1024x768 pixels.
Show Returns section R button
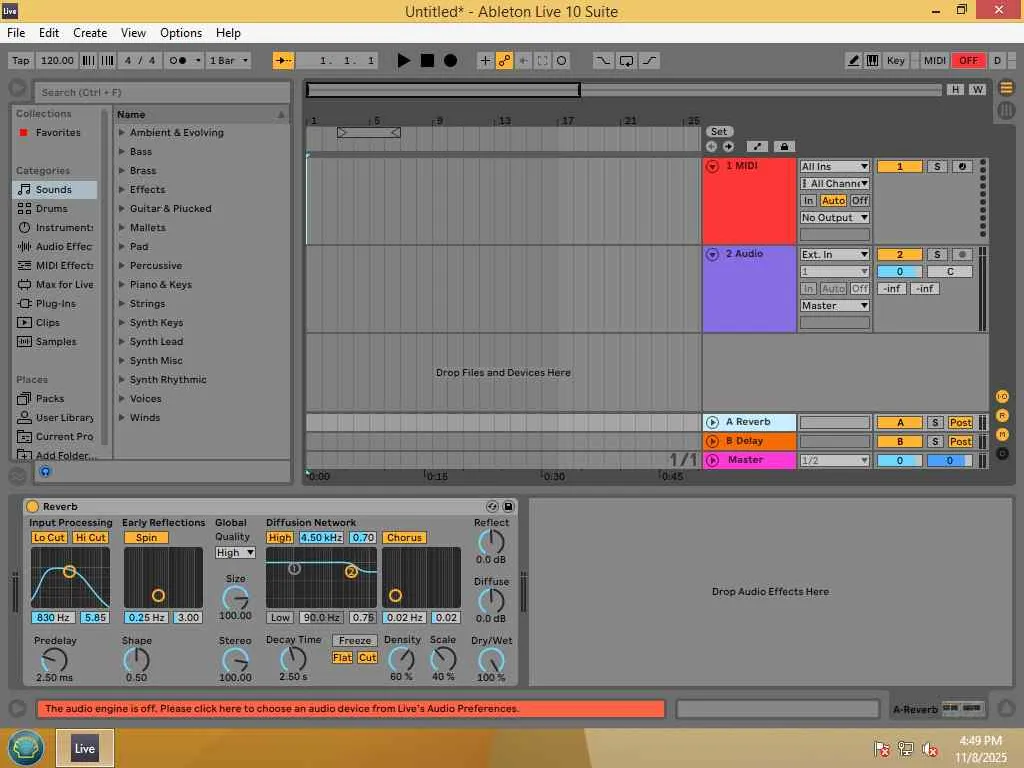point(1002,415)
